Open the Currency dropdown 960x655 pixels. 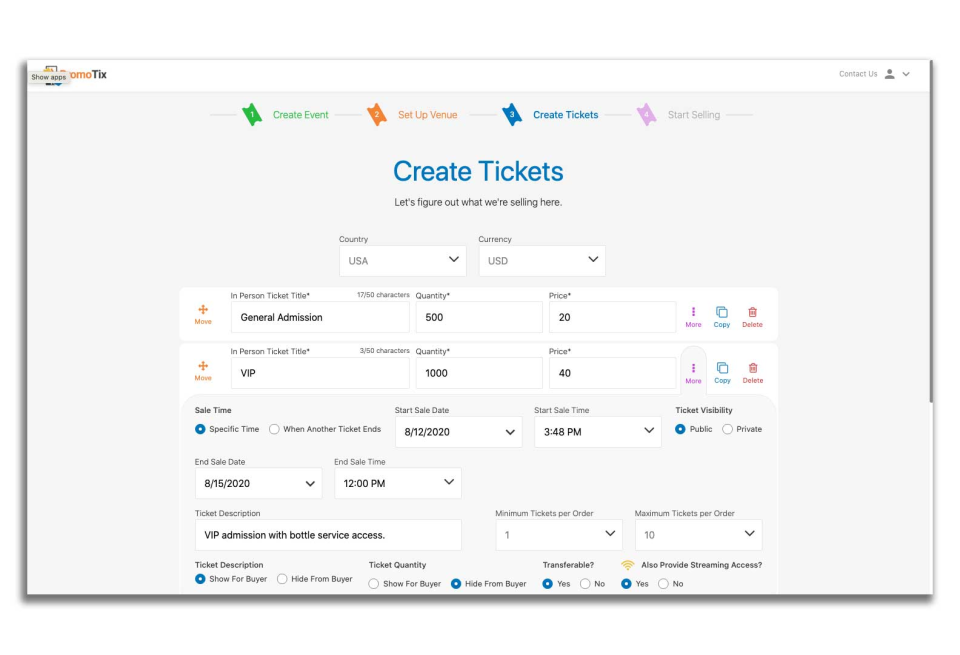542,260
